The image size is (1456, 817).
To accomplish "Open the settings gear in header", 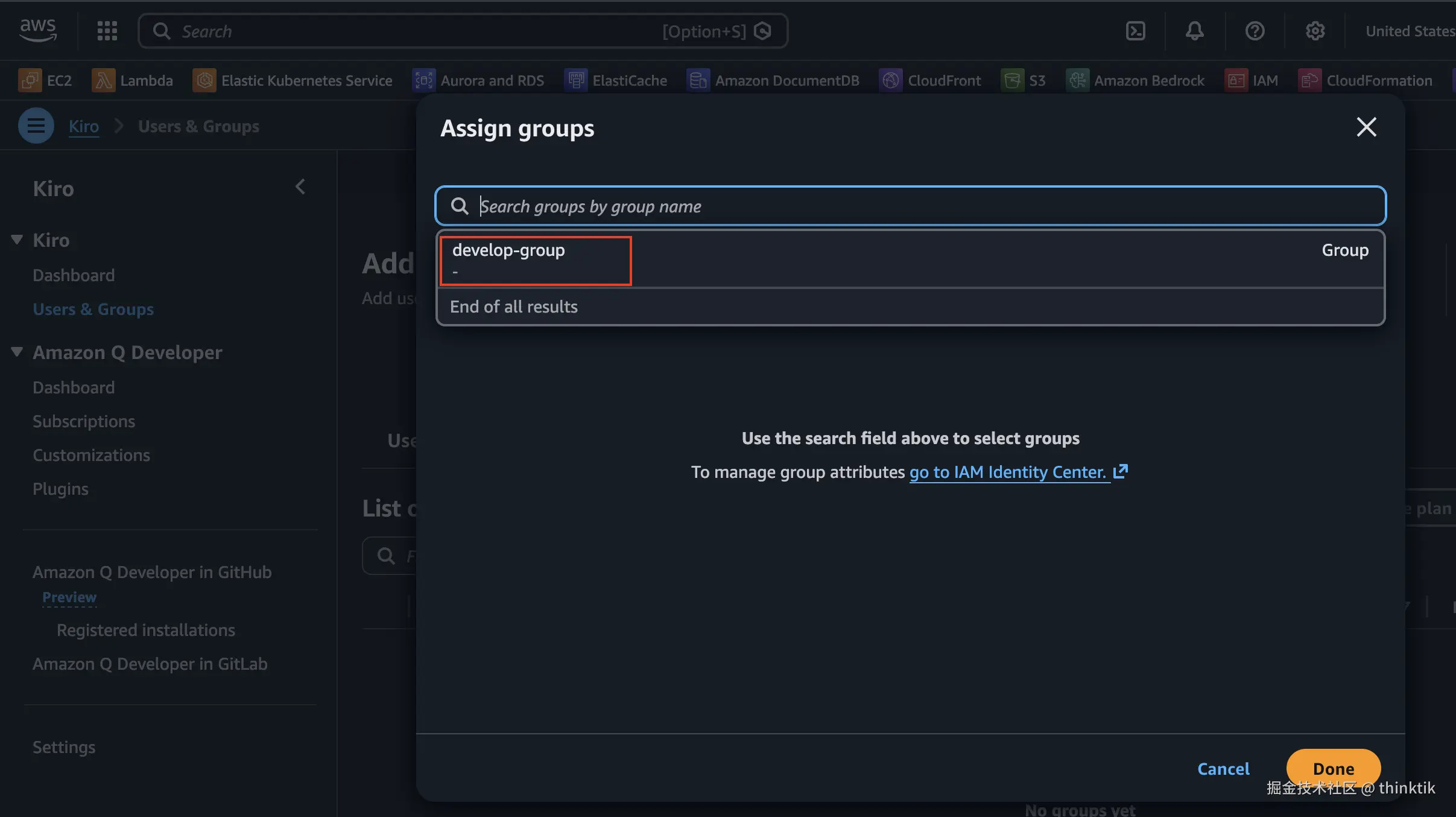I will 1315,31.
